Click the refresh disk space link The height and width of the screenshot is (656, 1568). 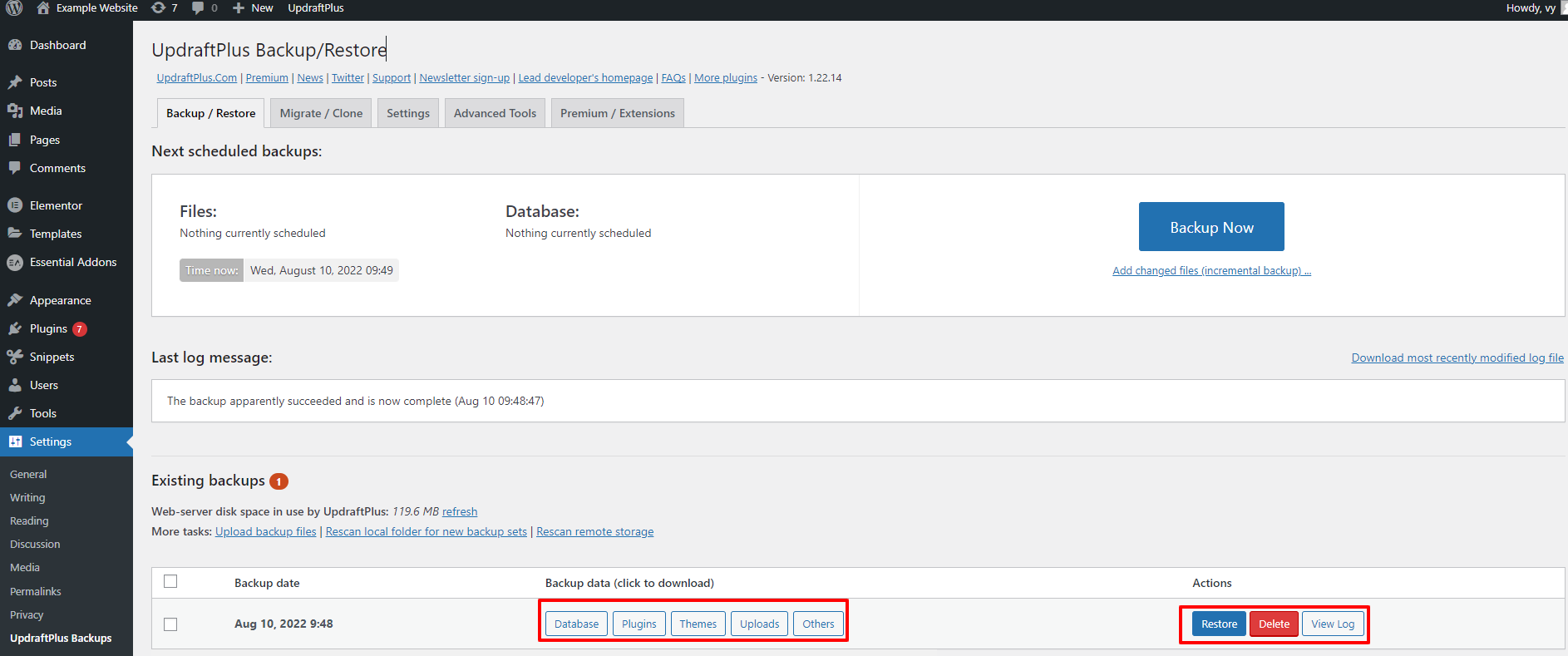point(460,511)
